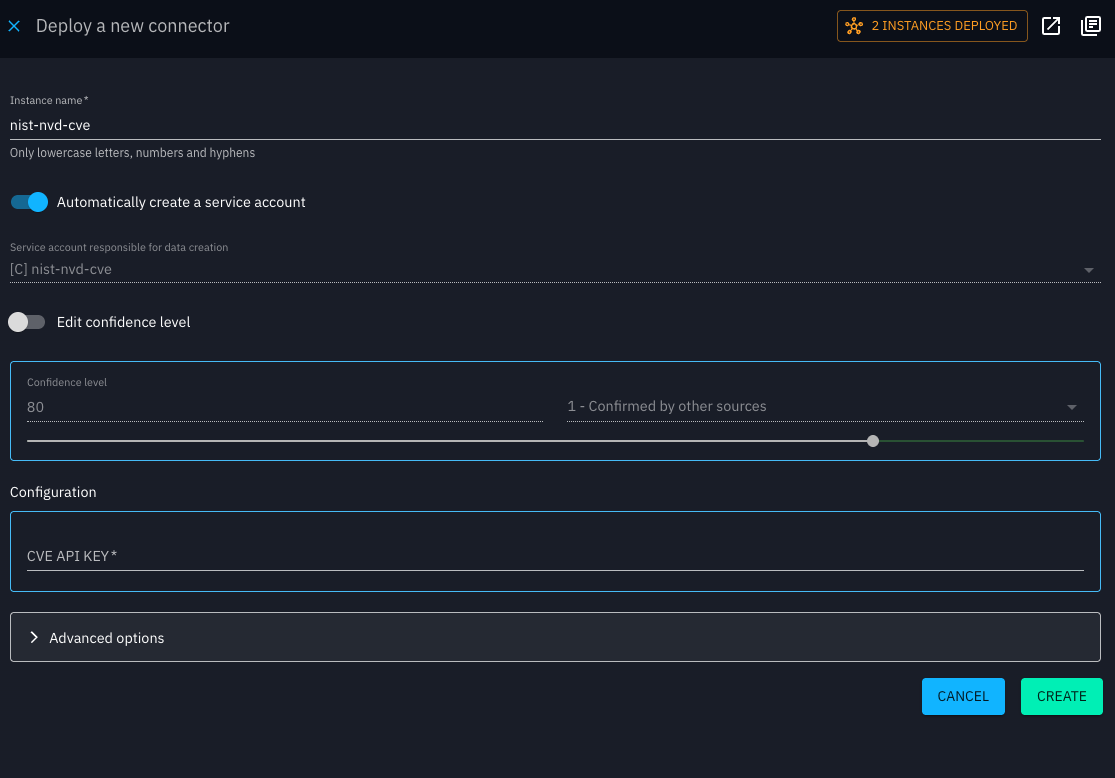Viewport: 1115px width, 778px height.
Task: Click the hub icon in the instances deployed badge
Action: coord(854,26)
